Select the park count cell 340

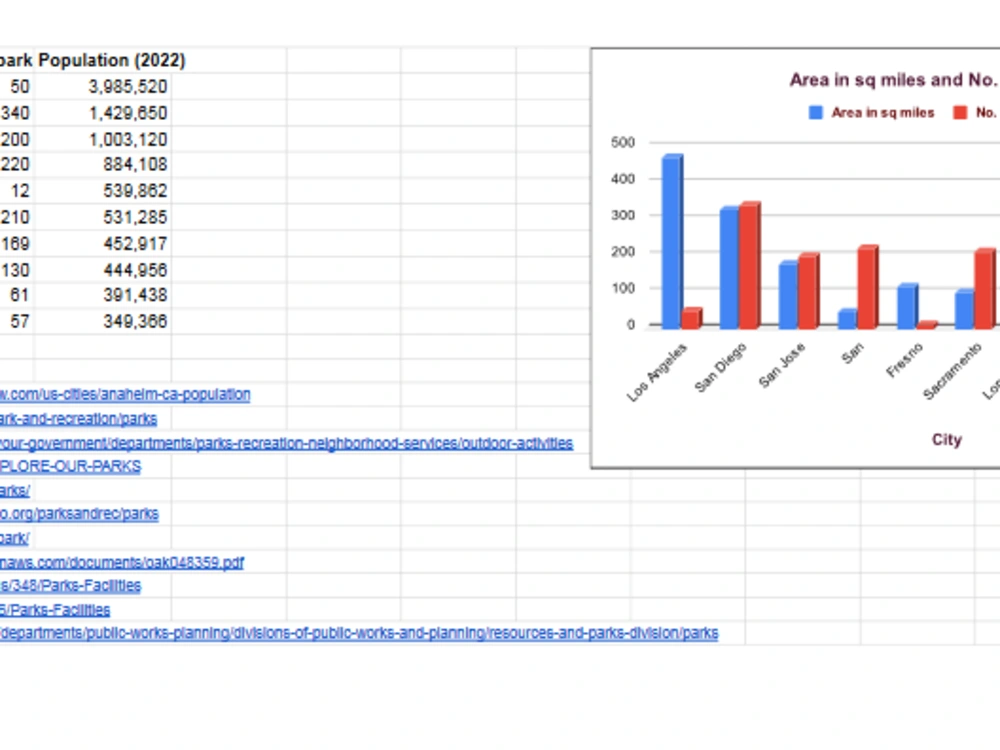[x=17, y=113]
